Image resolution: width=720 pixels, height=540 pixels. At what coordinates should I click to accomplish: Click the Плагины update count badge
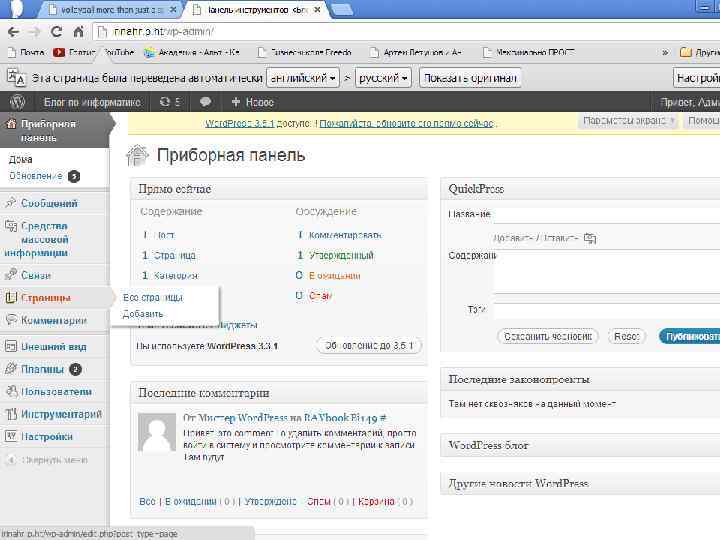pyautogui.click(x=75, y=369)
